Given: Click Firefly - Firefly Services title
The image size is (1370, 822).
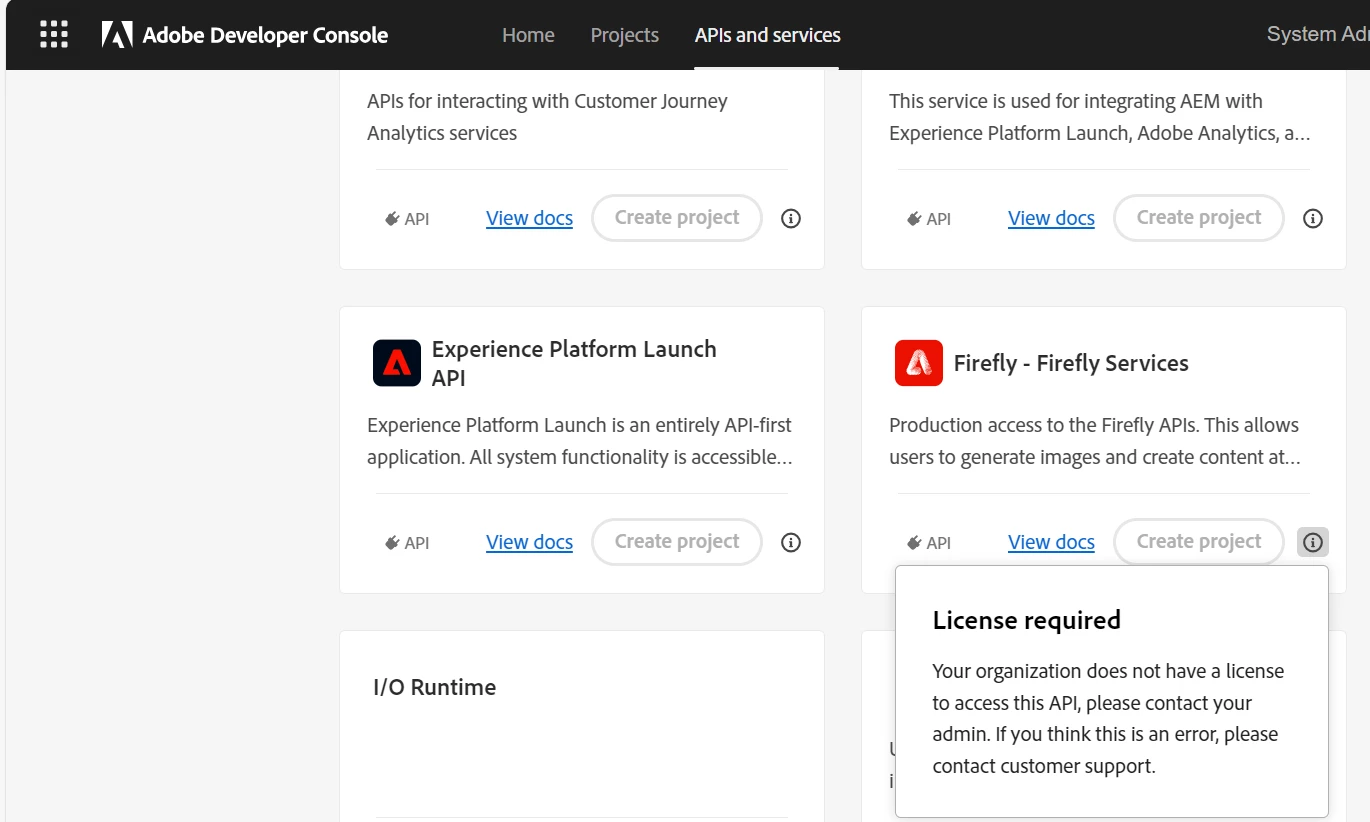Looking at the screenshot, I should (x=1071, y=363).
